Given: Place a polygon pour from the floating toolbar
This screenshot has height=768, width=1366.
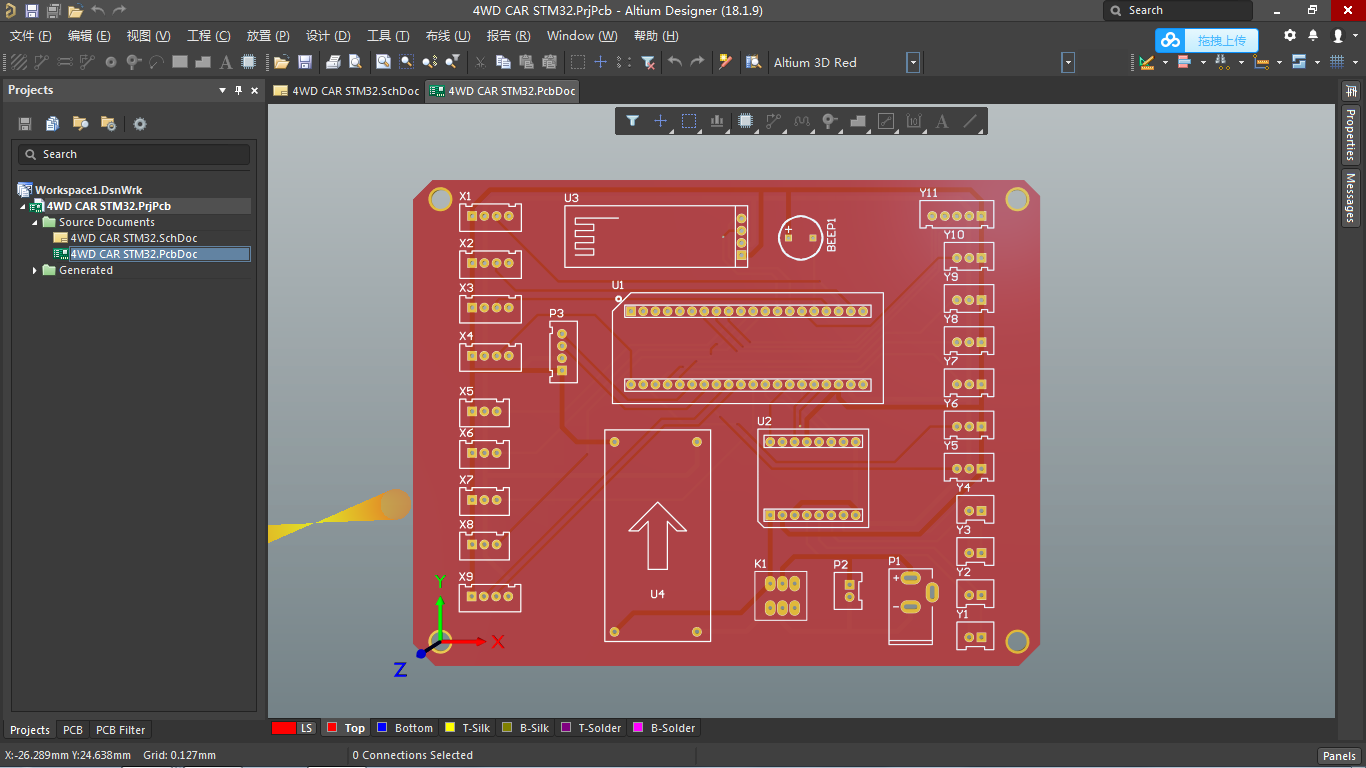Looking at the screenshot, I should pos(858,121).
